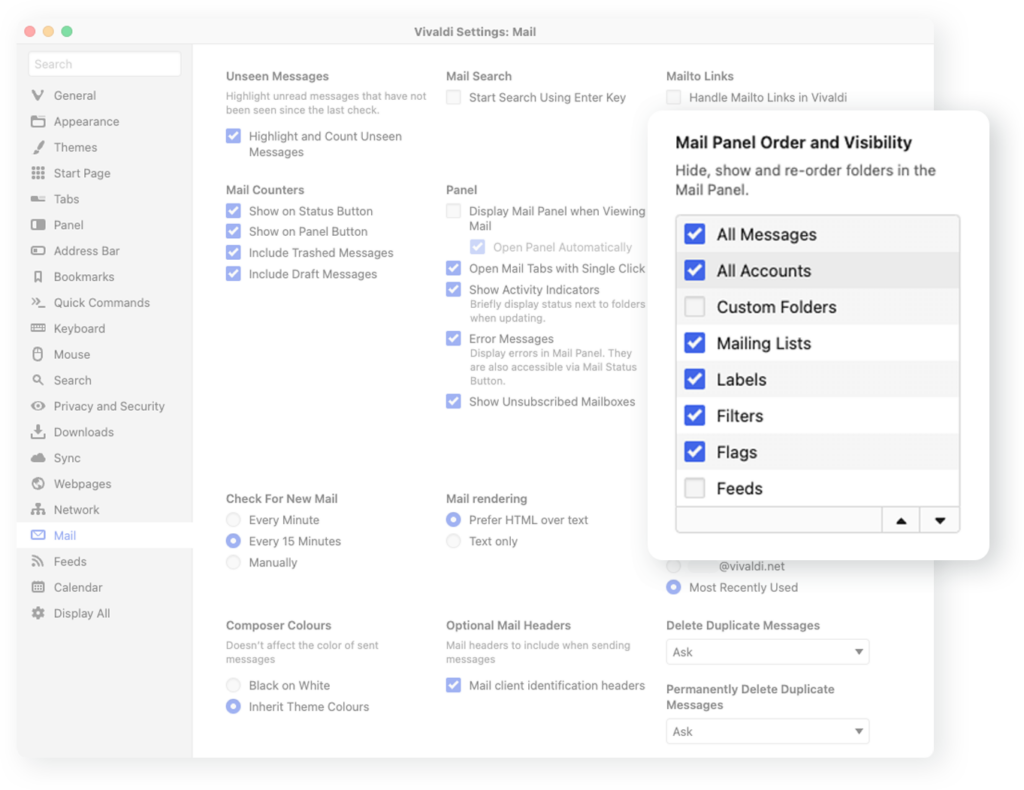
Task: Select Every 15 Minutes mail check
Action: (233, 541)
